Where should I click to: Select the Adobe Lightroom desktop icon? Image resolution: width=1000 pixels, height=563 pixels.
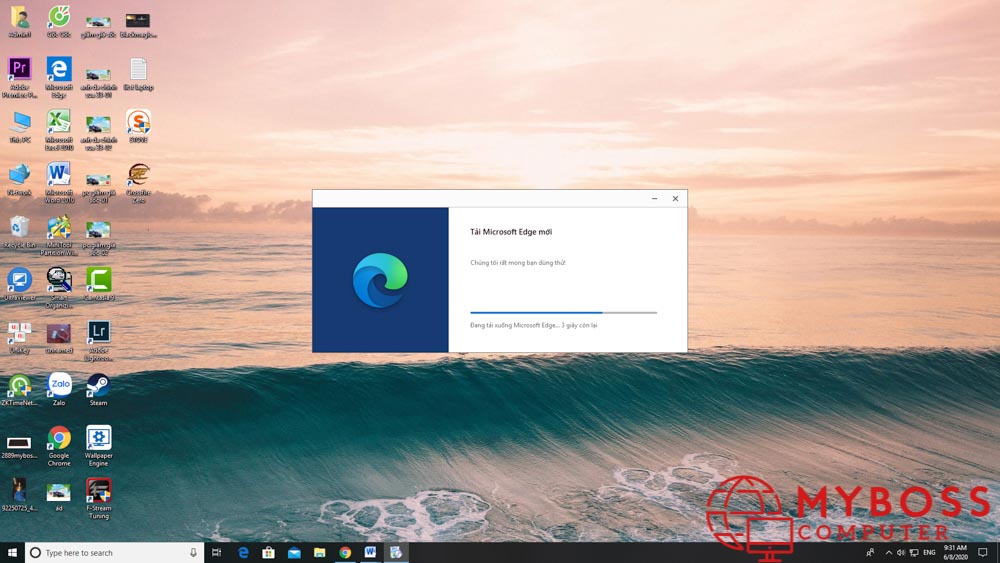tap(98, 332)
